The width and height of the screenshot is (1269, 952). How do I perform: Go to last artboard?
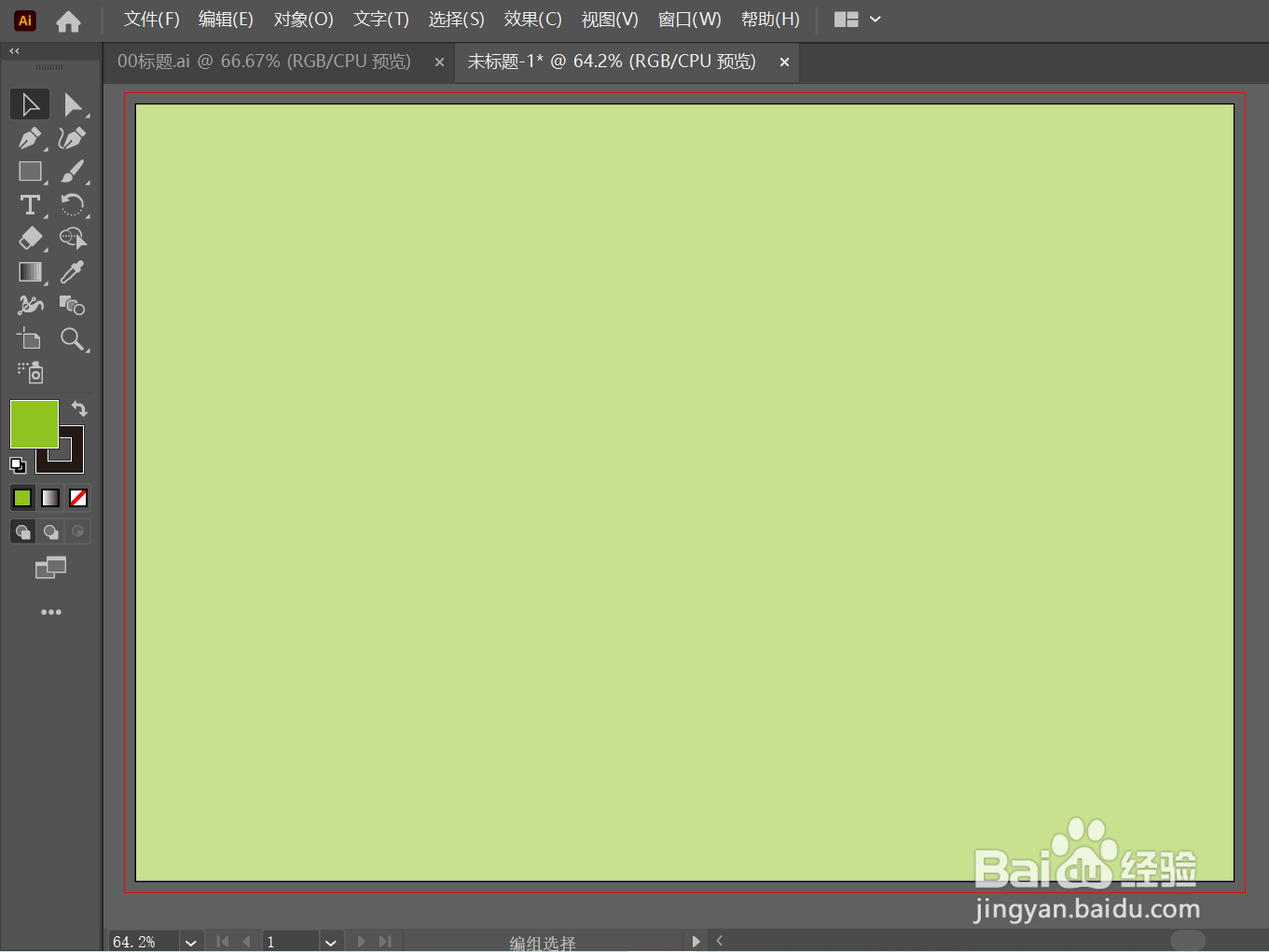[x=385, y=942]
